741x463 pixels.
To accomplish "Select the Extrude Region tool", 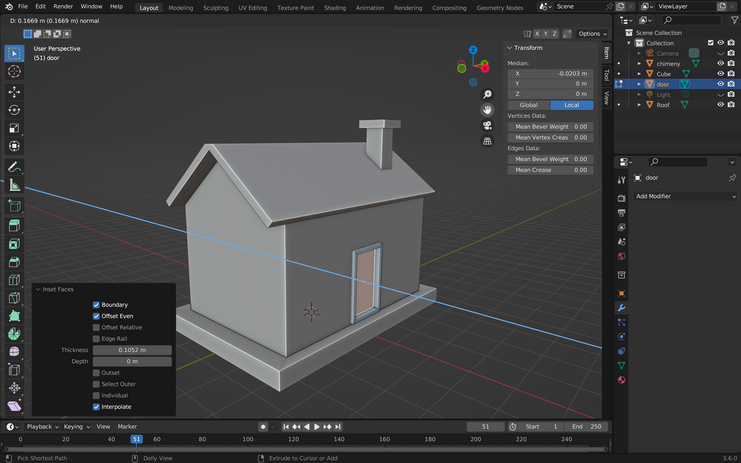I will tap(14, 226).
